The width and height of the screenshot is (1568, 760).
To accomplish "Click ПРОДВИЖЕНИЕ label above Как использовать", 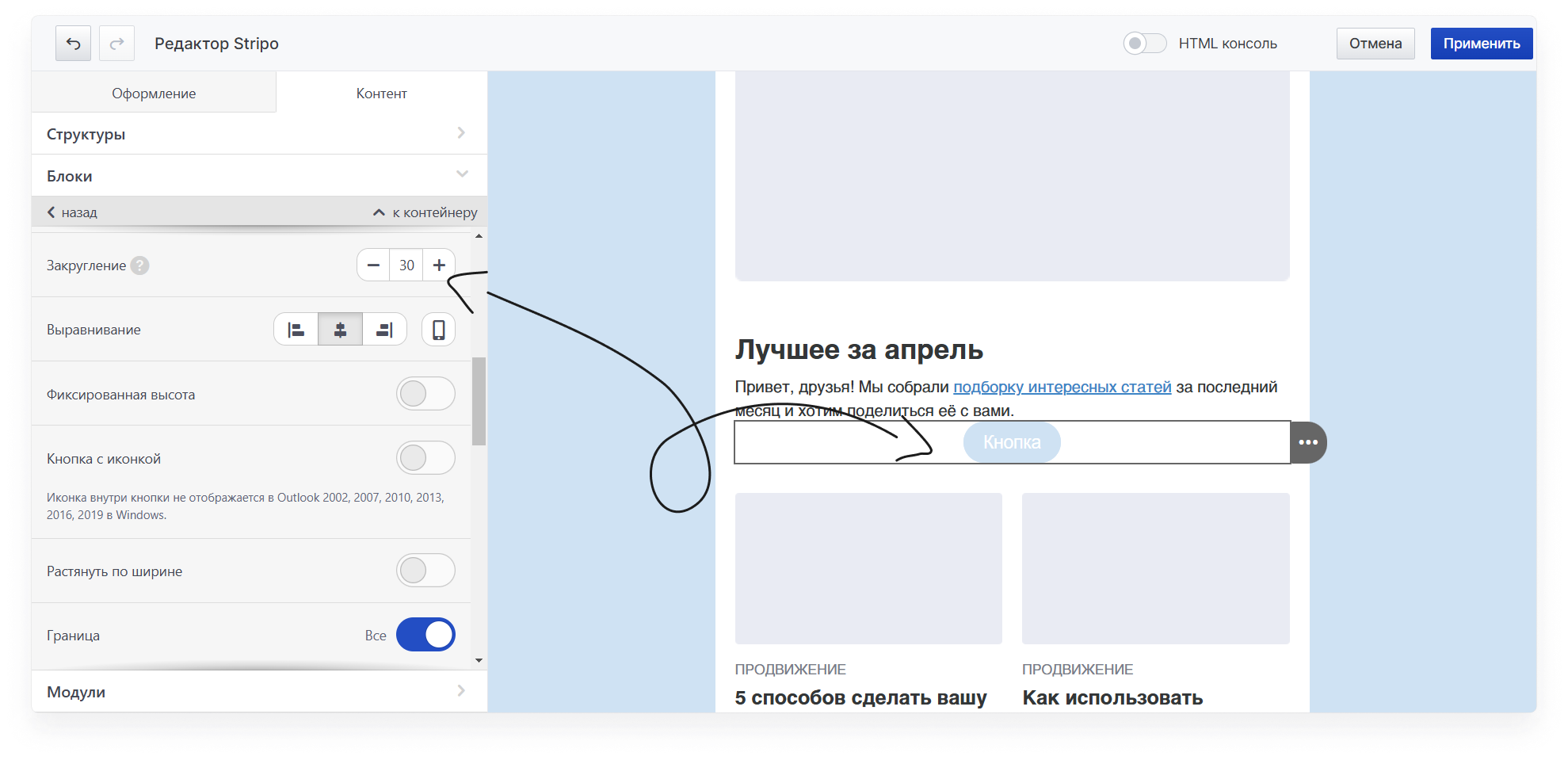I will pyautogui.click(x=1078, y=670).
